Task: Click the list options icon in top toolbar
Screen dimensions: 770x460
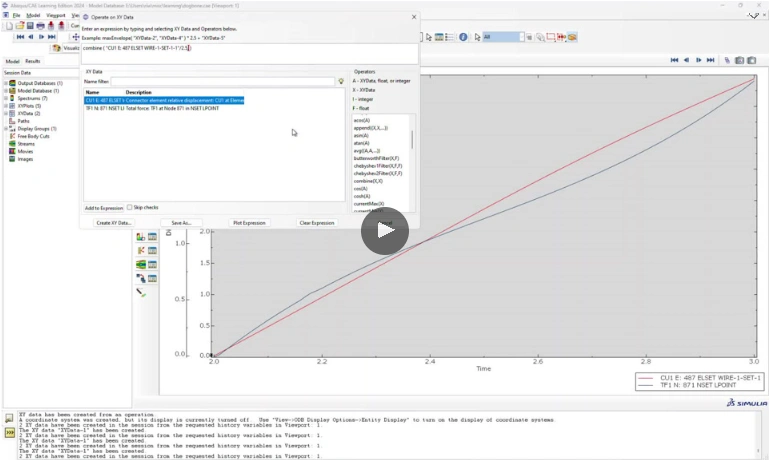Action: coord(449,37)
